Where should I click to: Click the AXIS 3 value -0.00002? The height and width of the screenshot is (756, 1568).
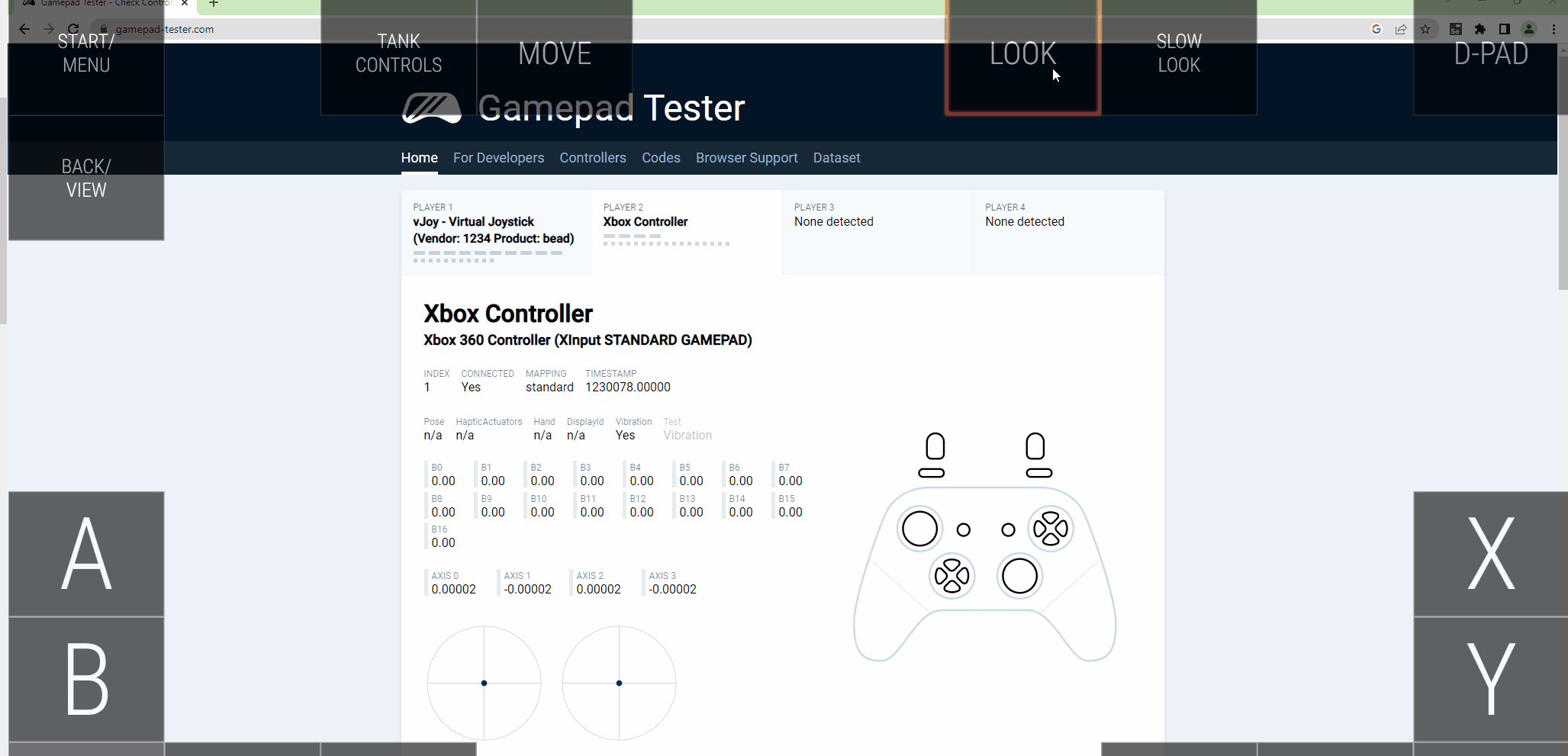(x=672, y=589)
